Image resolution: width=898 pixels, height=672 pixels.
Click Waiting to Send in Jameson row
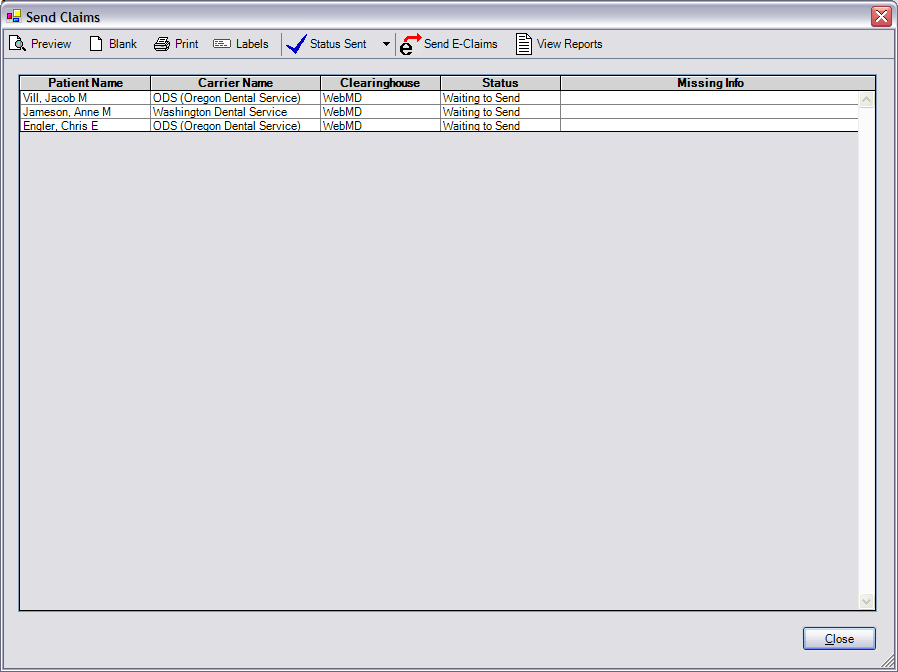click(501, 112)
